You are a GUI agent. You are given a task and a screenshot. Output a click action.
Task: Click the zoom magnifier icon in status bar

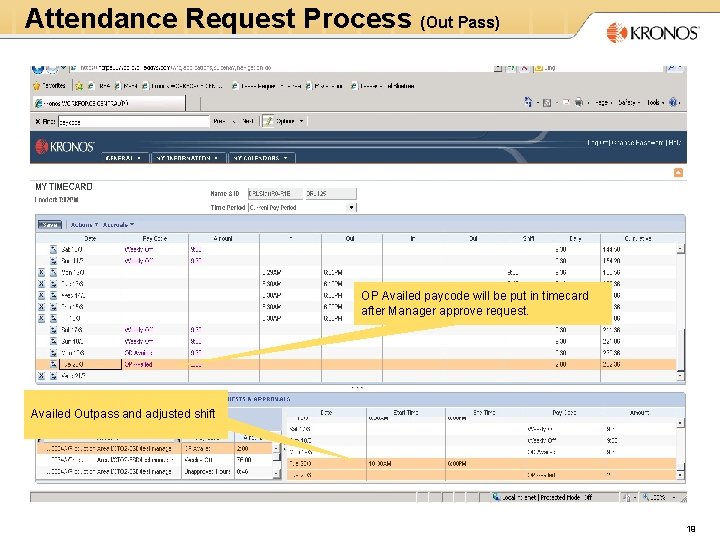(x=646, y=497)
